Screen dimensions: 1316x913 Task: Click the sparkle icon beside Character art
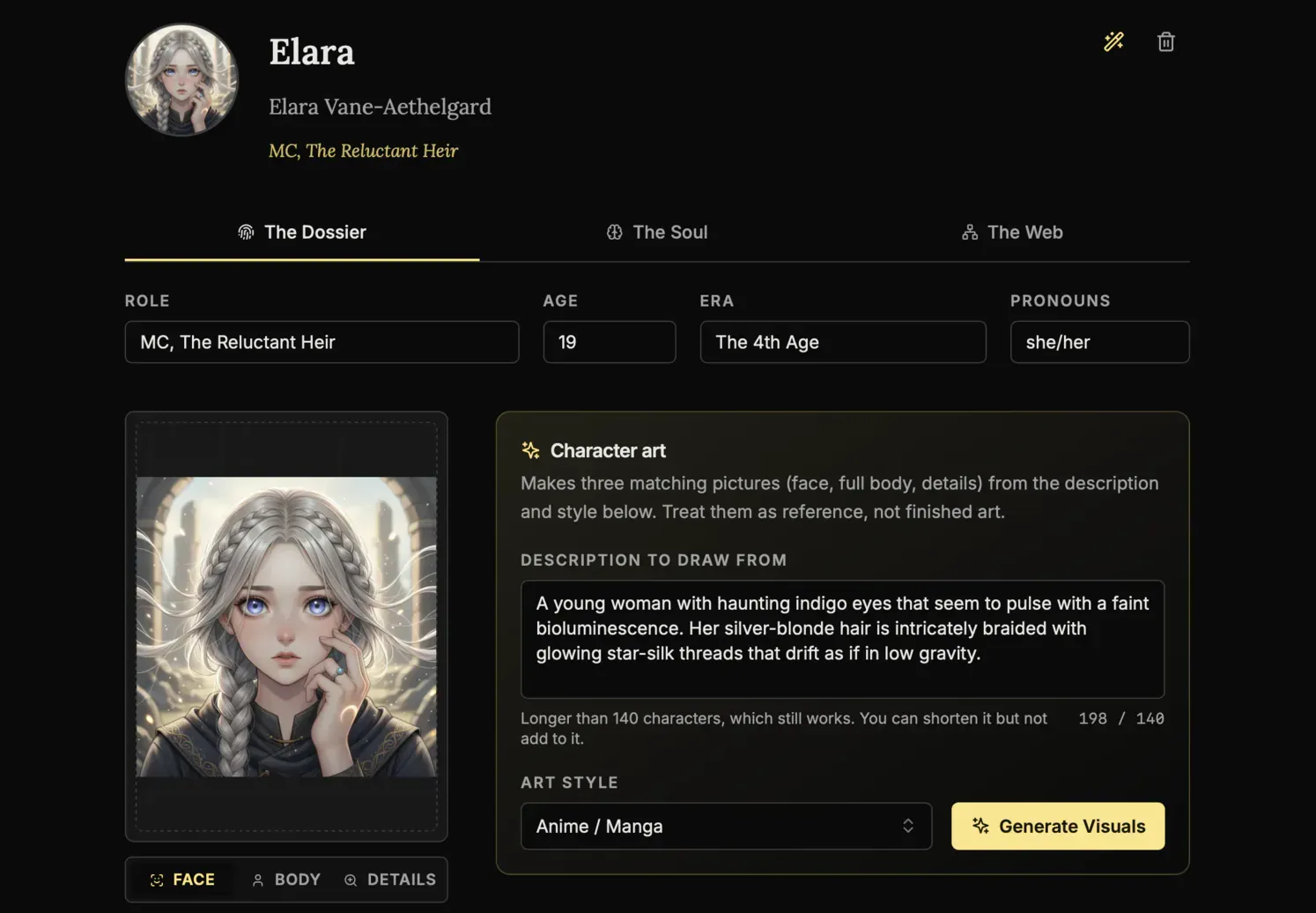click(530, 450)
